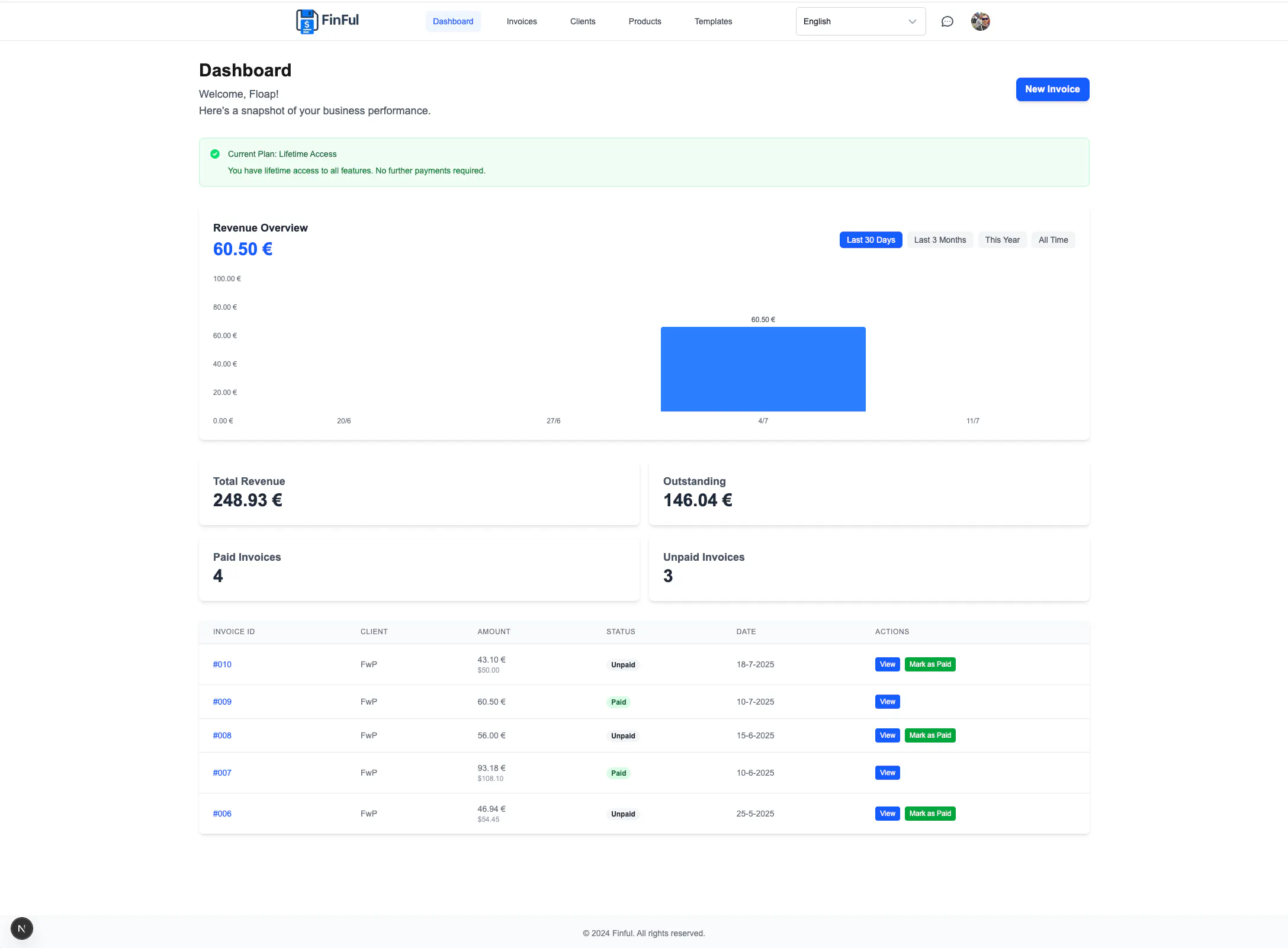Click the STATUS column header

point(621,632)
